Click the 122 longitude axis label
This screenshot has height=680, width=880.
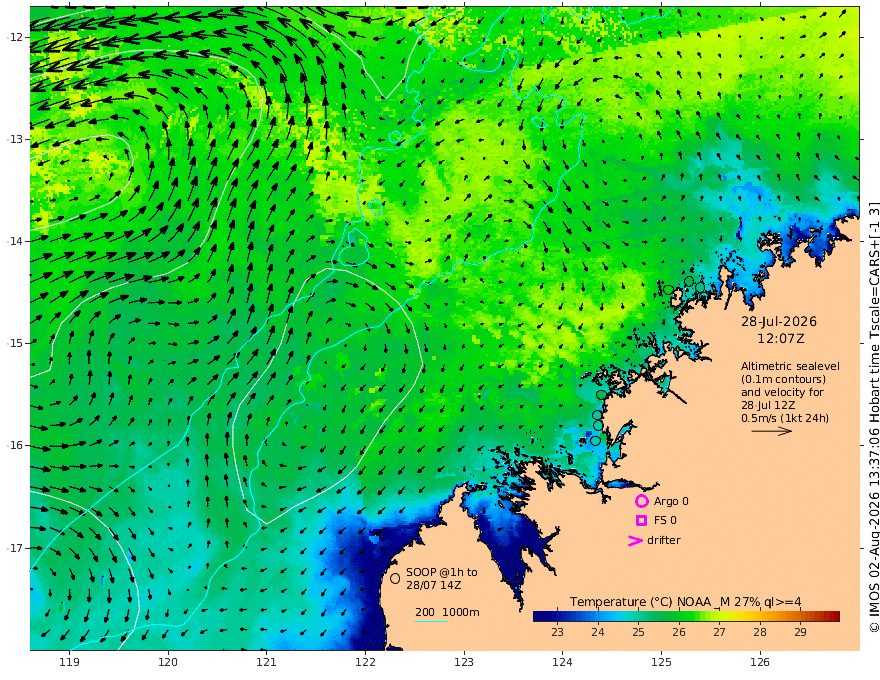click(x=365, y=663)
